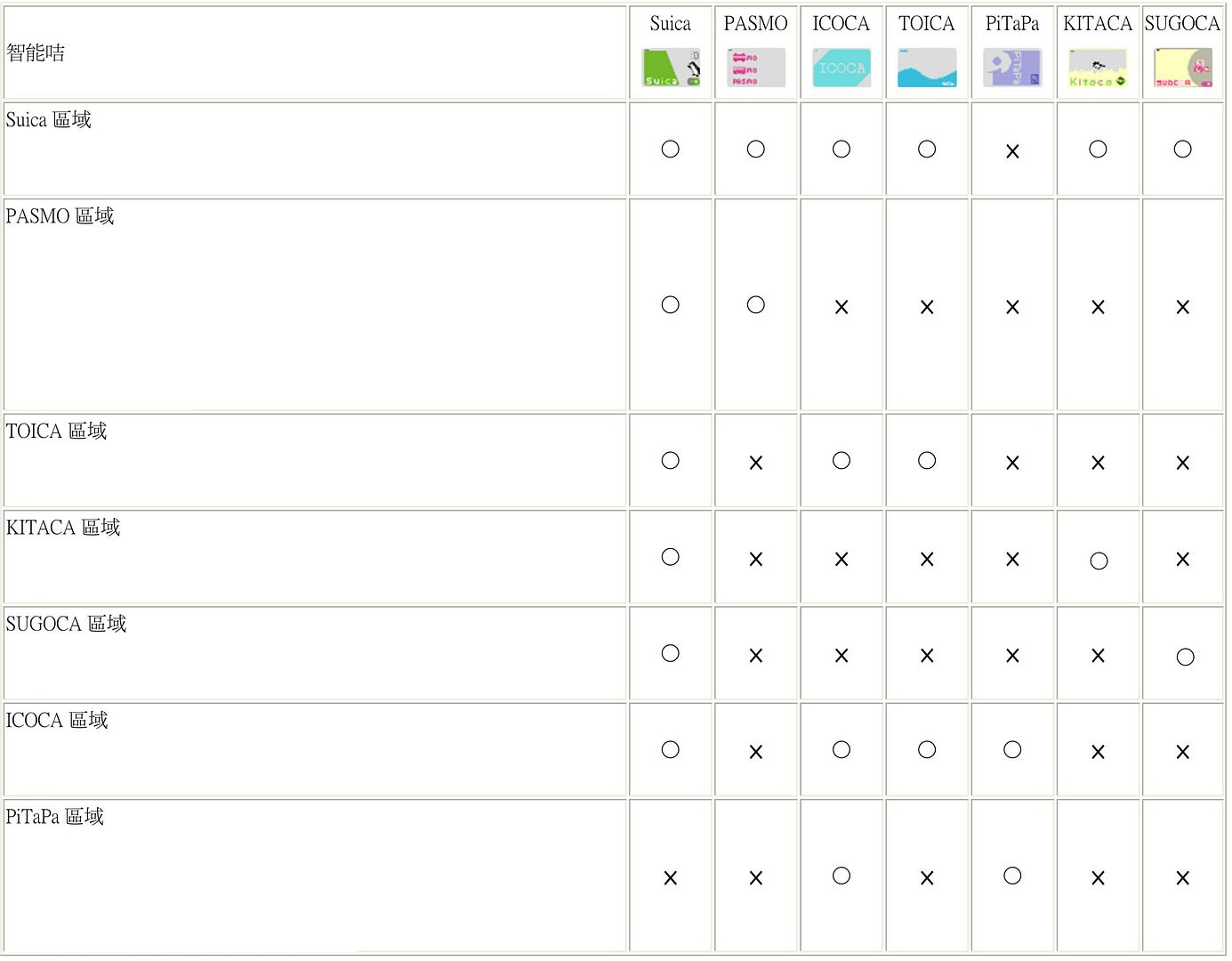Image resolution: width=1232 pixels, height=961 pixels.
Task: Click the turquoise ICOCA card image
Action: pyautogui.click(x=841, y=69)
